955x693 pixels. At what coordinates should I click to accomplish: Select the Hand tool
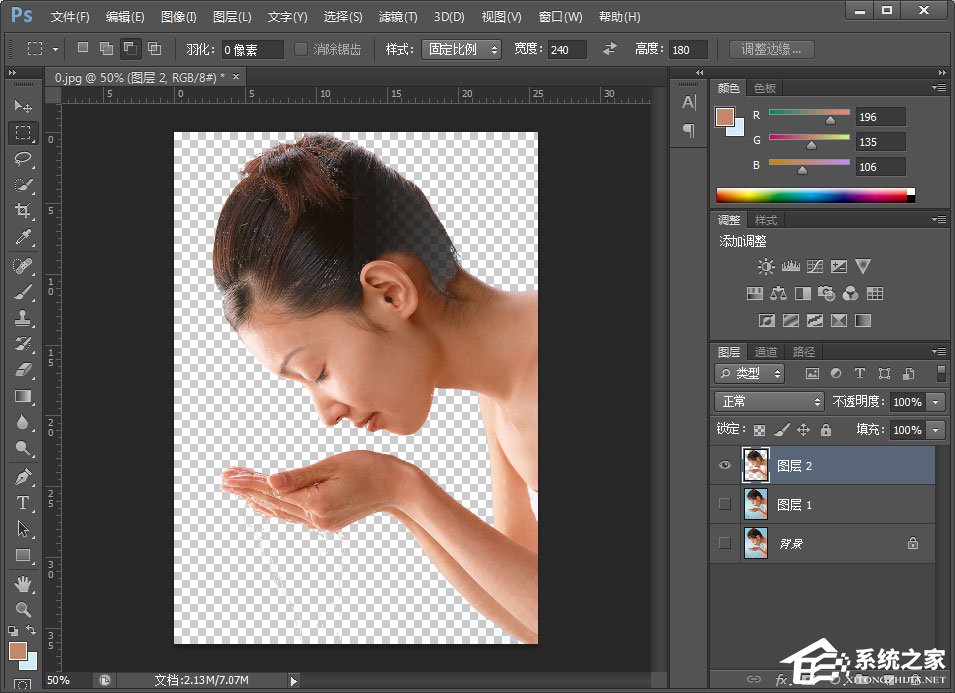tap(23, 583)
